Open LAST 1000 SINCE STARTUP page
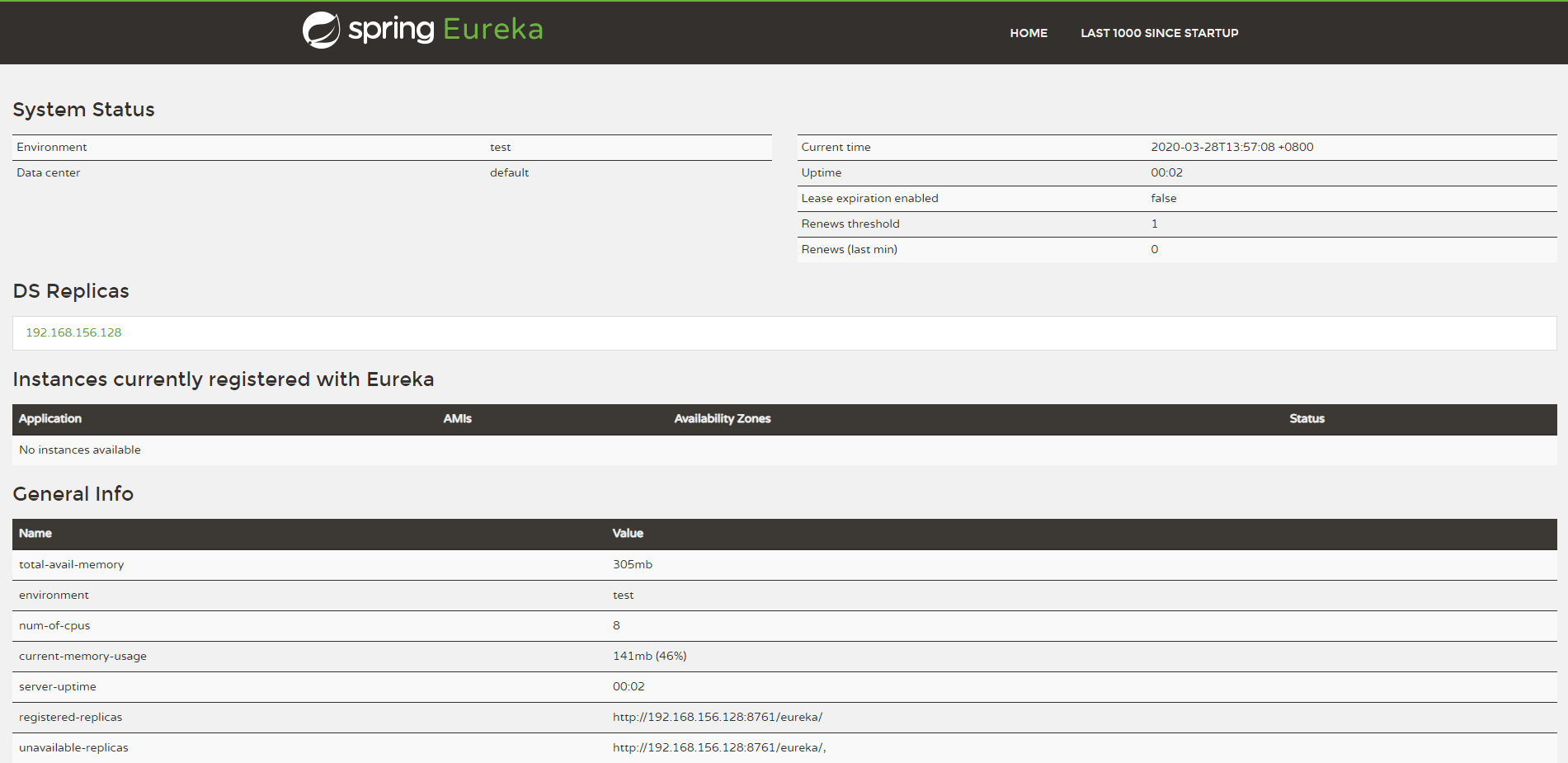This screenshot has height=763, width=1568. coord(1159,33)
